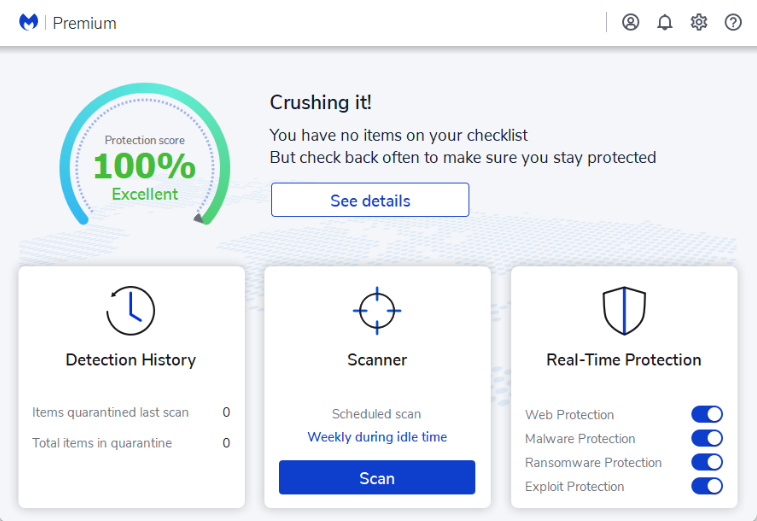Viewport: 757px width, 521px height.
Task: Click the Malwarebytes logo in header
Action: [28, 22]
